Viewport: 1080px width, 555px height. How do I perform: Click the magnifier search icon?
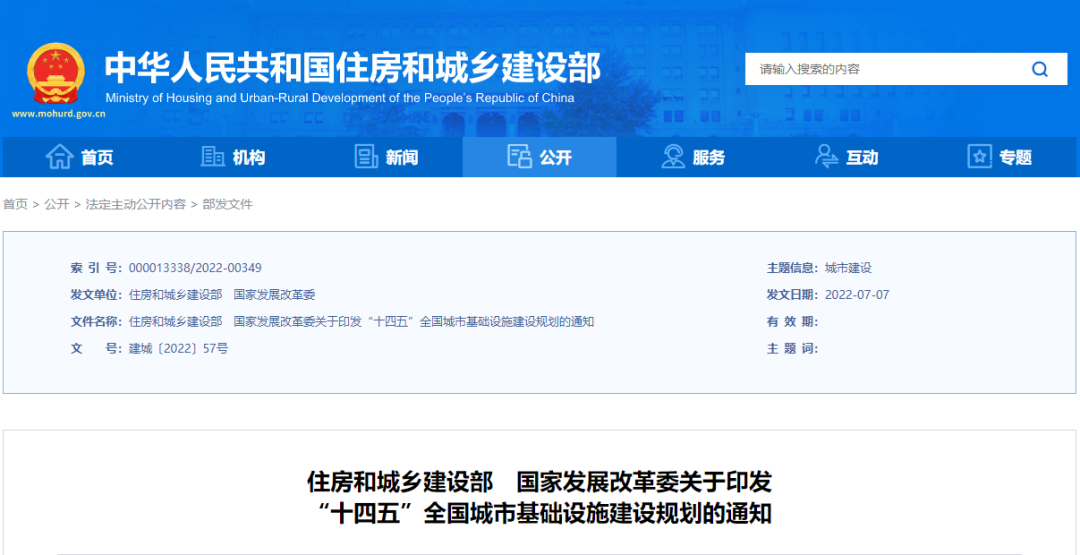point(1040,69)
